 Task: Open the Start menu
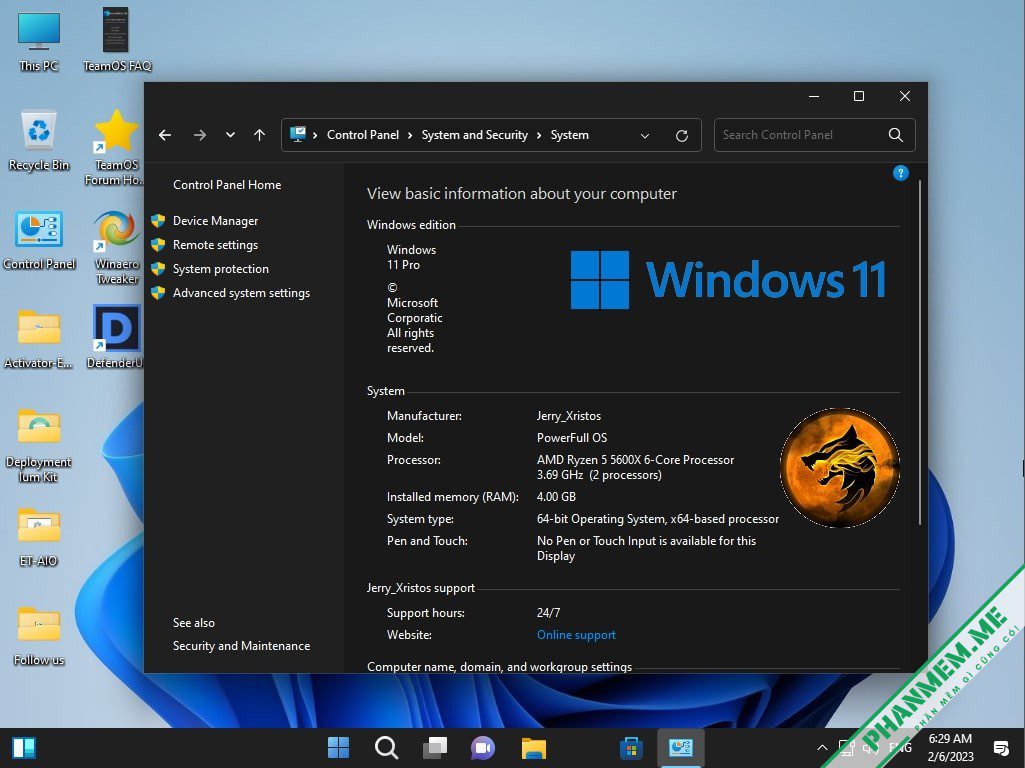338,747
